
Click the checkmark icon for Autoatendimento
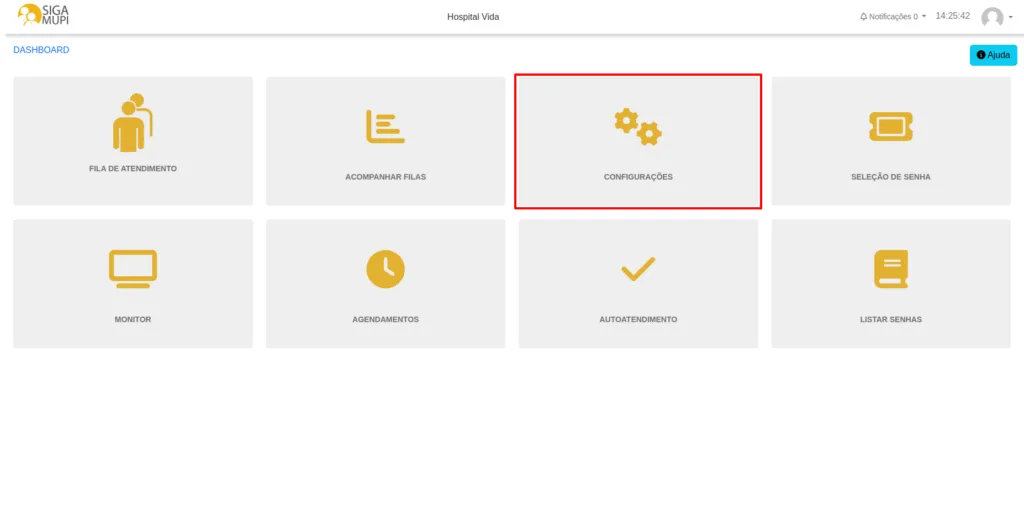[x=638, y=268]
